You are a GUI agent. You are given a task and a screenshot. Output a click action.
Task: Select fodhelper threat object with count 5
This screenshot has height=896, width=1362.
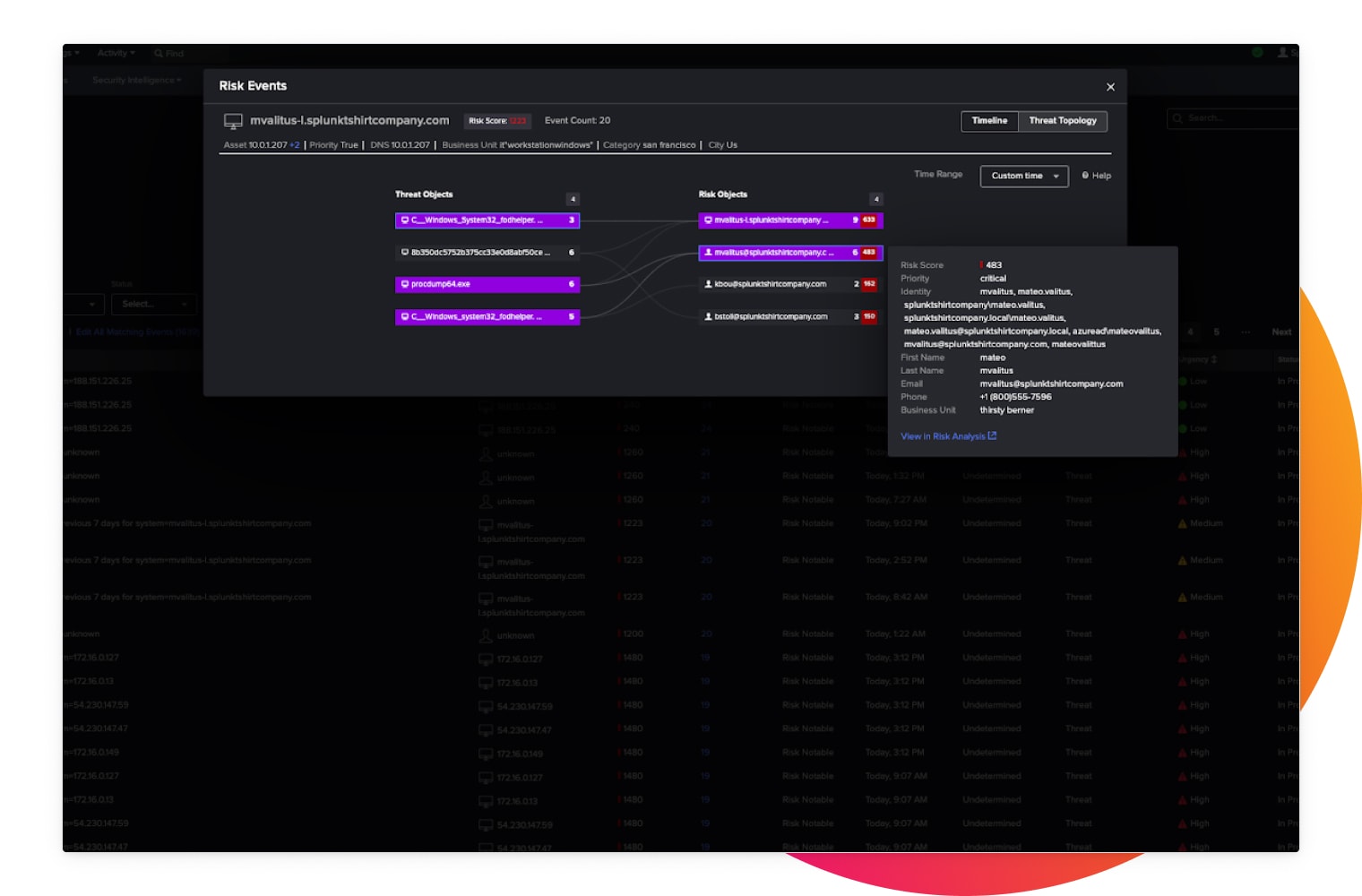click(x=487, y=316)
